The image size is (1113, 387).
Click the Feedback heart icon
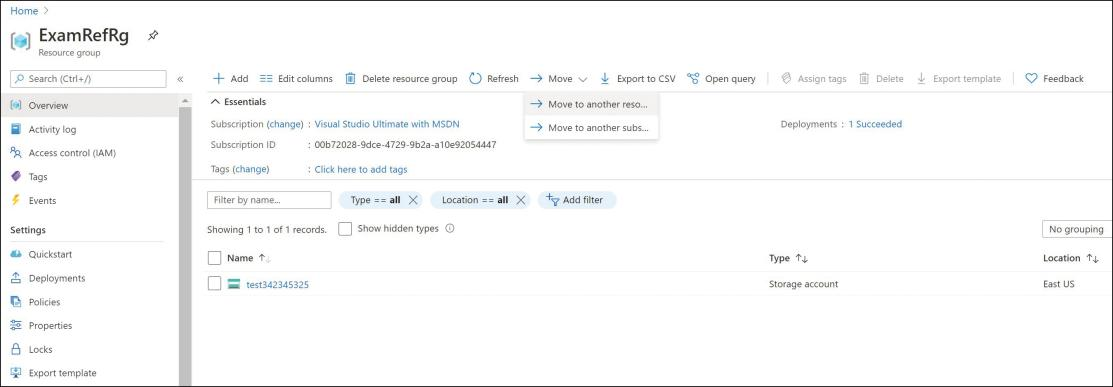pyautogui.click(x=1032, y=79)
